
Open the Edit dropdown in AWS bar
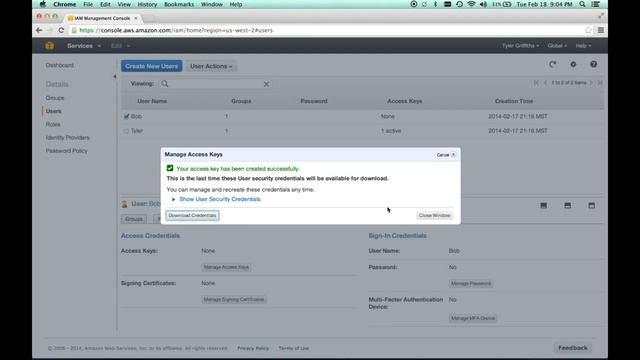tap(120, 46)
